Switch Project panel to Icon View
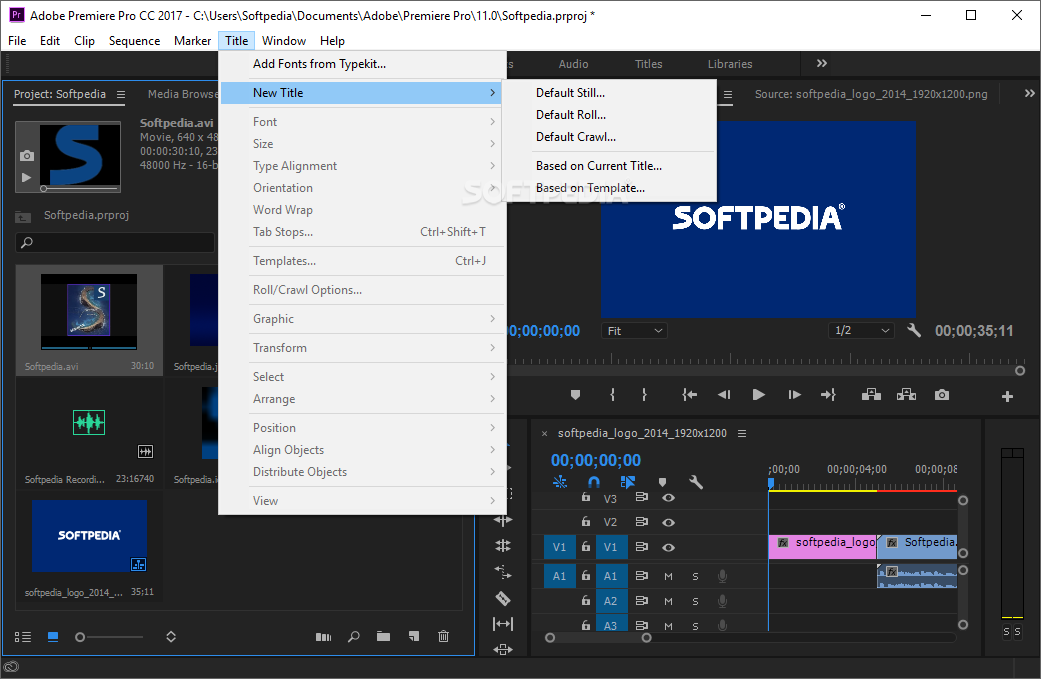1041x679 pixels. 53,637
